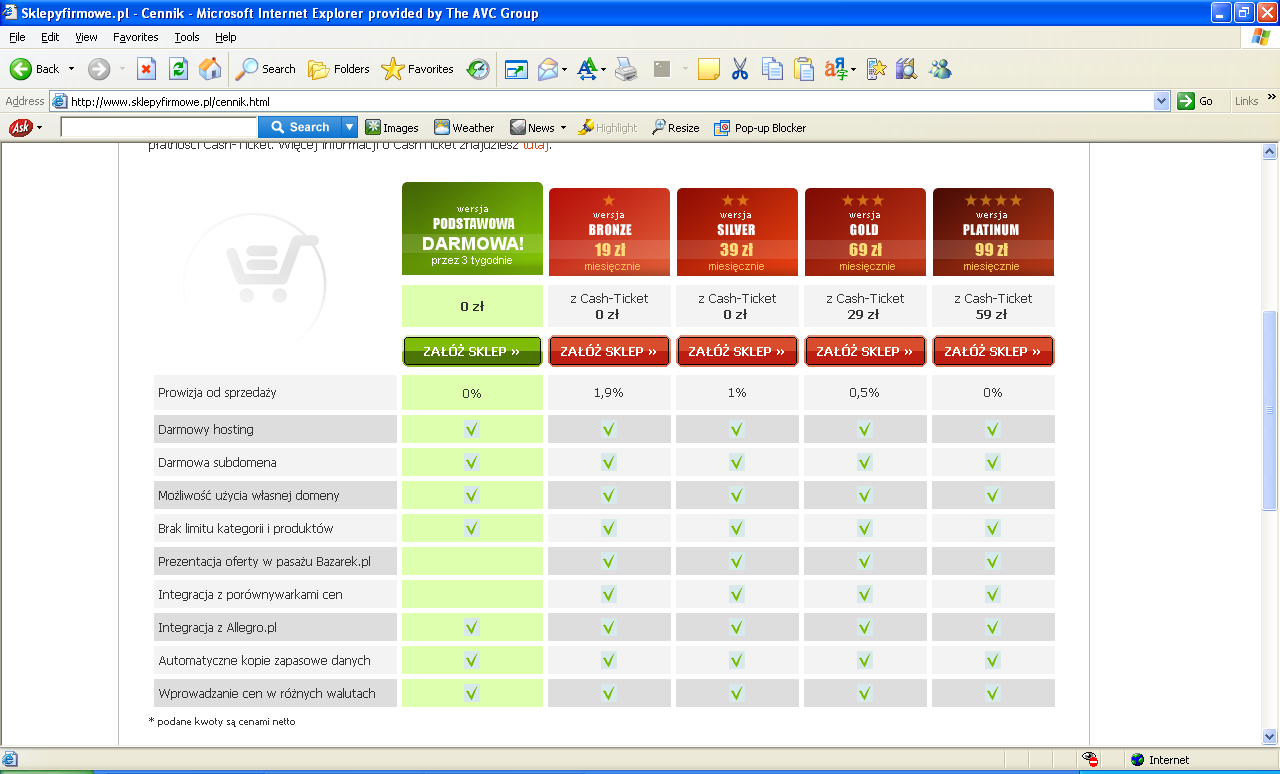Image resolution: width=1280 pixels, height=774 pixels.
Task: Open the translate icon dropdown arrow
Action: tap(852, 69)
